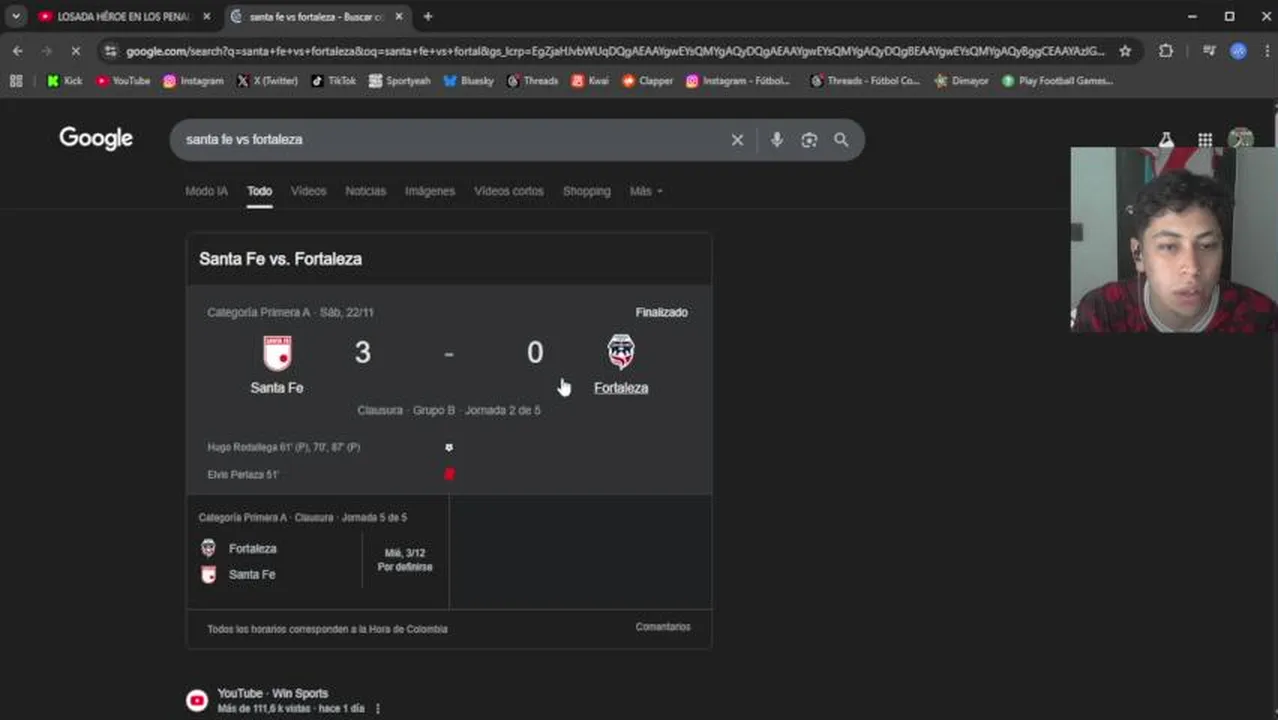Click the site information icon in address bar
This screenshot has width=1278, height=720.
(111, 51)
